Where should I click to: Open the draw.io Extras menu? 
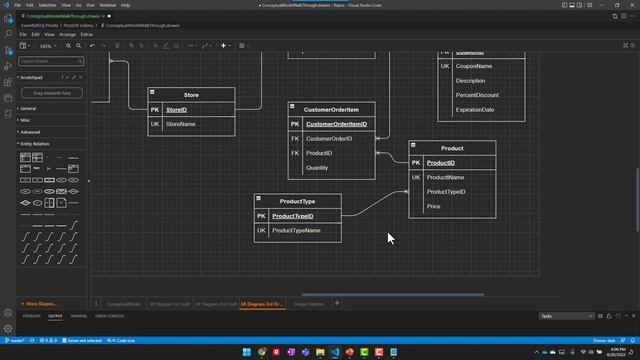(x=87, y=35)
